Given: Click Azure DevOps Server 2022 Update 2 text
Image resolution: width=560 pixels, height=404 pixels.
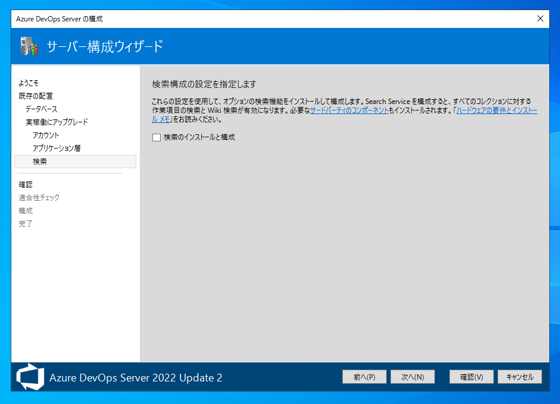Looking at the screenshot, I should (x=136, y=378).
